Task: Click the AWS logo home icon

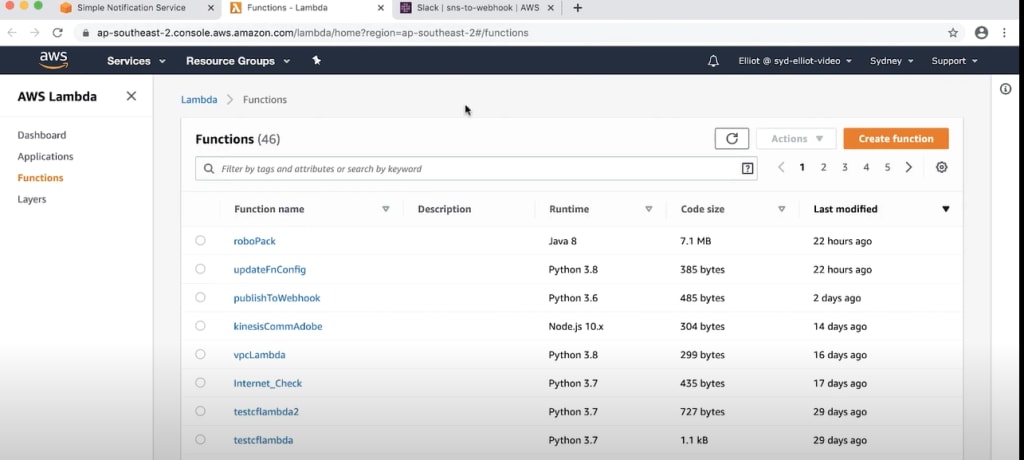Action: [x=54, y=60]
